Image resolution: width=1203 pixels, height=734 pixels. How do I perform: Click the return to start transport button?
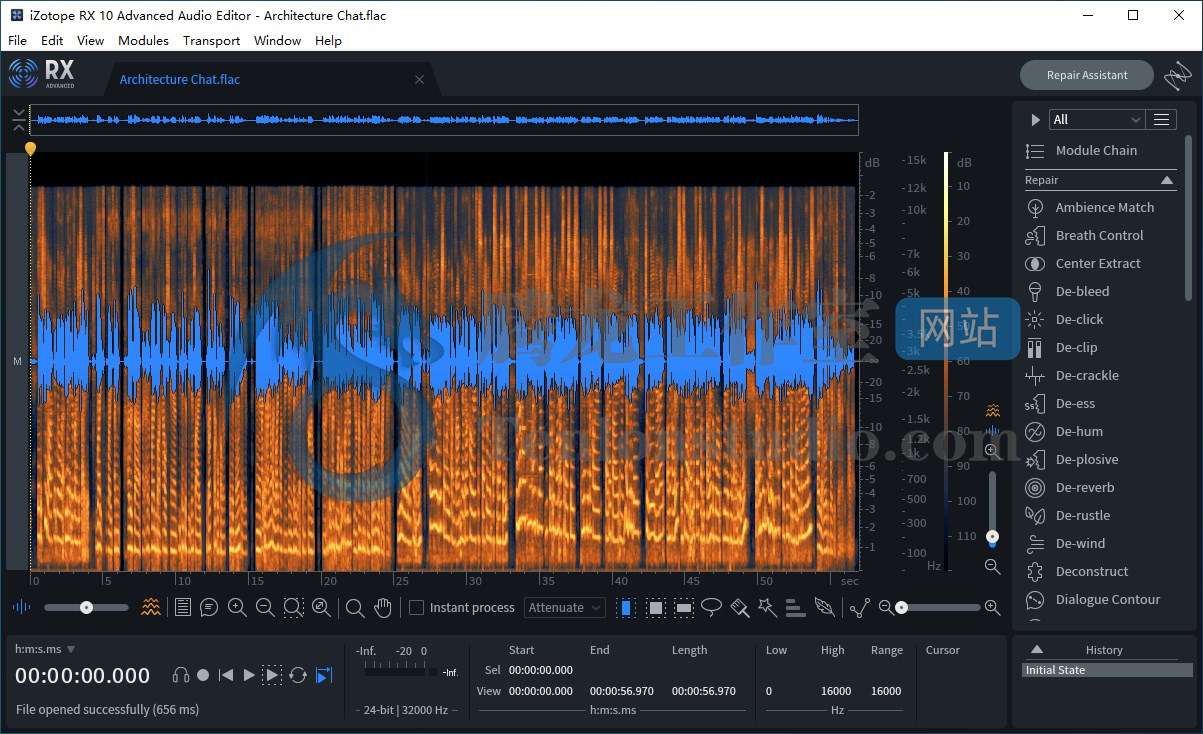click(226, 675)
